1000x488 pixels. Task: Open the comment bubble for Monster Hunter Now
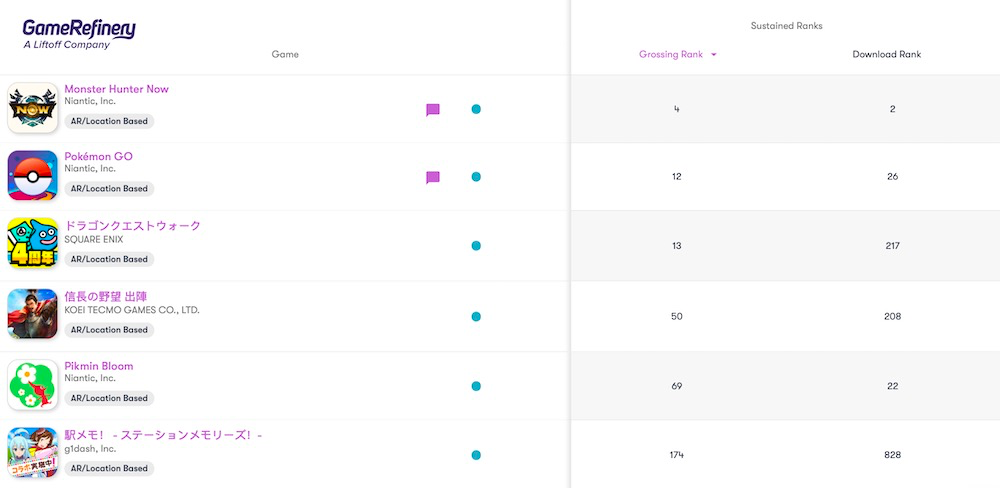point(433,110)
